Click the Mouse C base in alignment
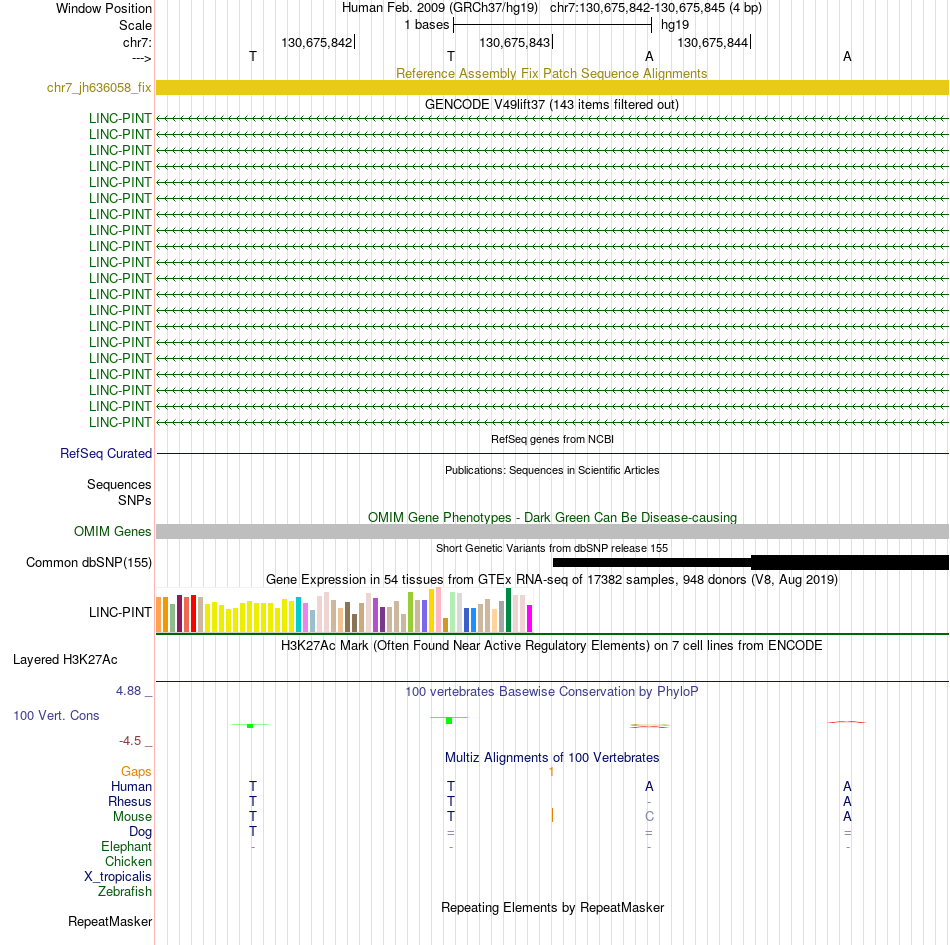Screen dimensions: 950x945 point(649,817)
